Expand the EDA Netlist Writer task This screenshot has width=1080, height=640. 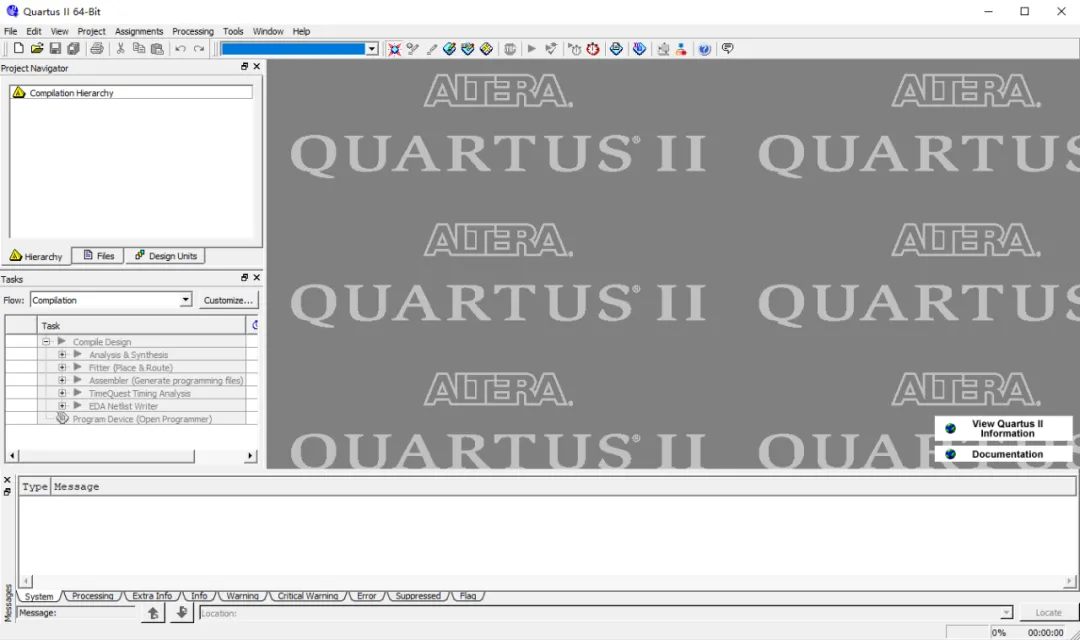pyautogui.click(x=62, y=406)
